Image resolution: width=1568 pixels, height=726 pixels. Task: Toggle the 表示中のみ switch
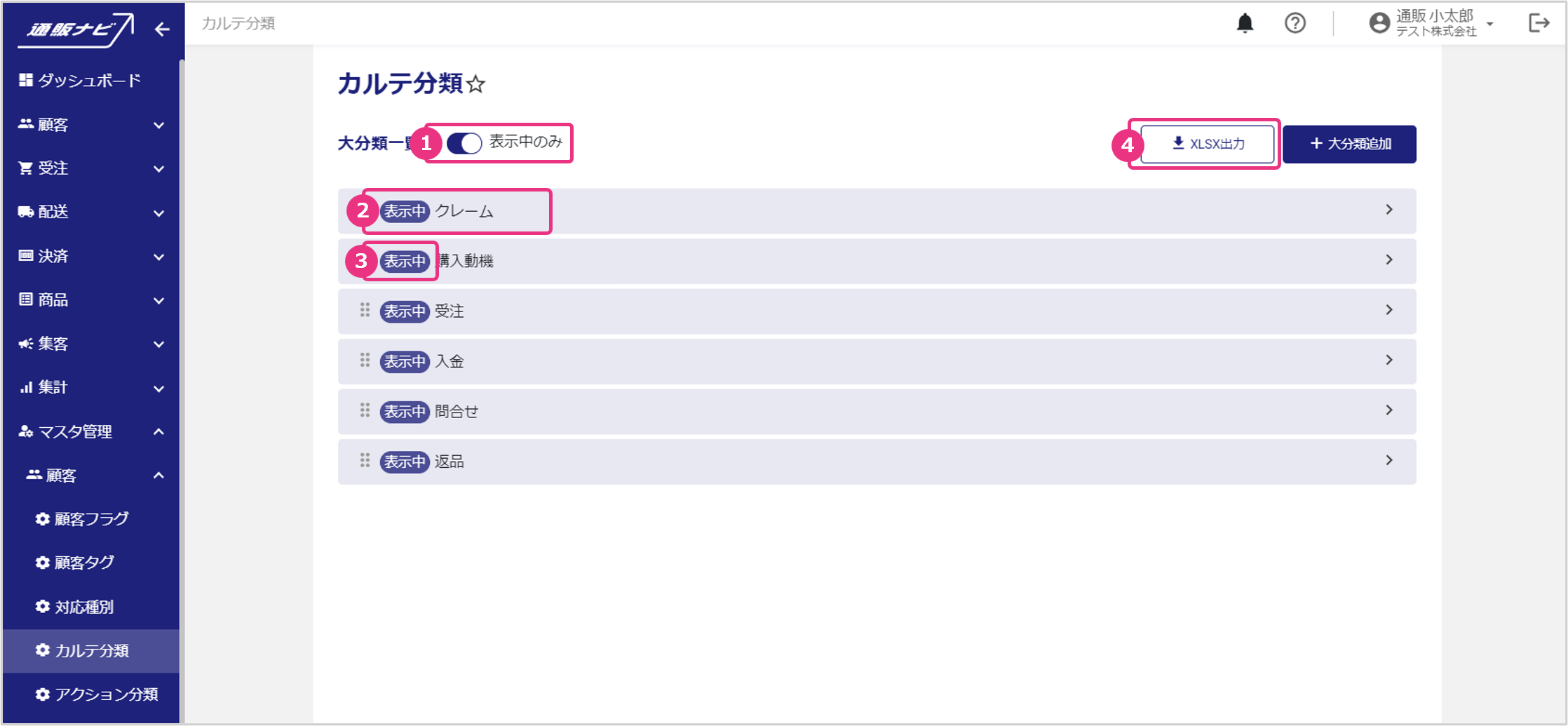pos(464,143)
